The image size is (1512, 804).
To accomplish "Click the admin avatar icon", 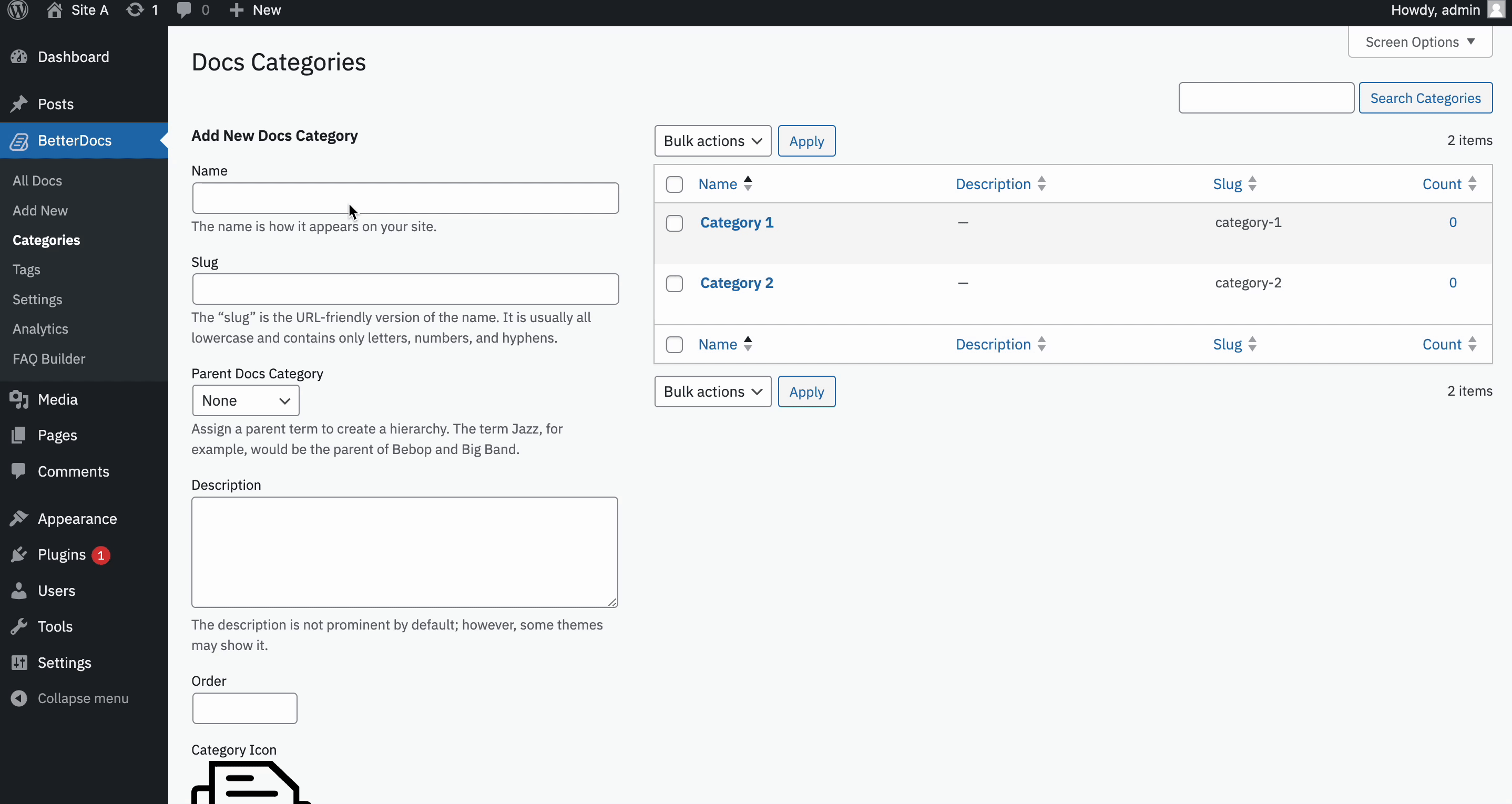I will (1495, 9).
